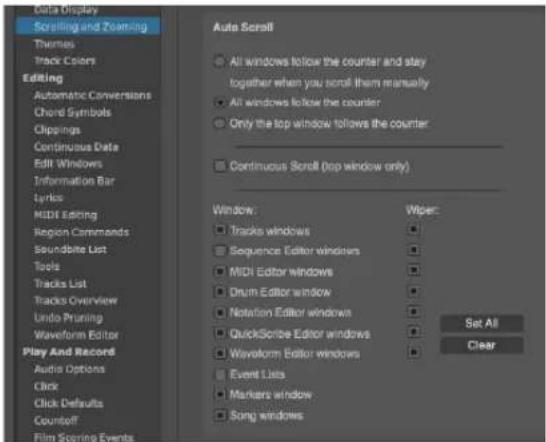The height and width of the screenshot is (442, 546).
Task: Open Information Bar settings
Action: 74,181
